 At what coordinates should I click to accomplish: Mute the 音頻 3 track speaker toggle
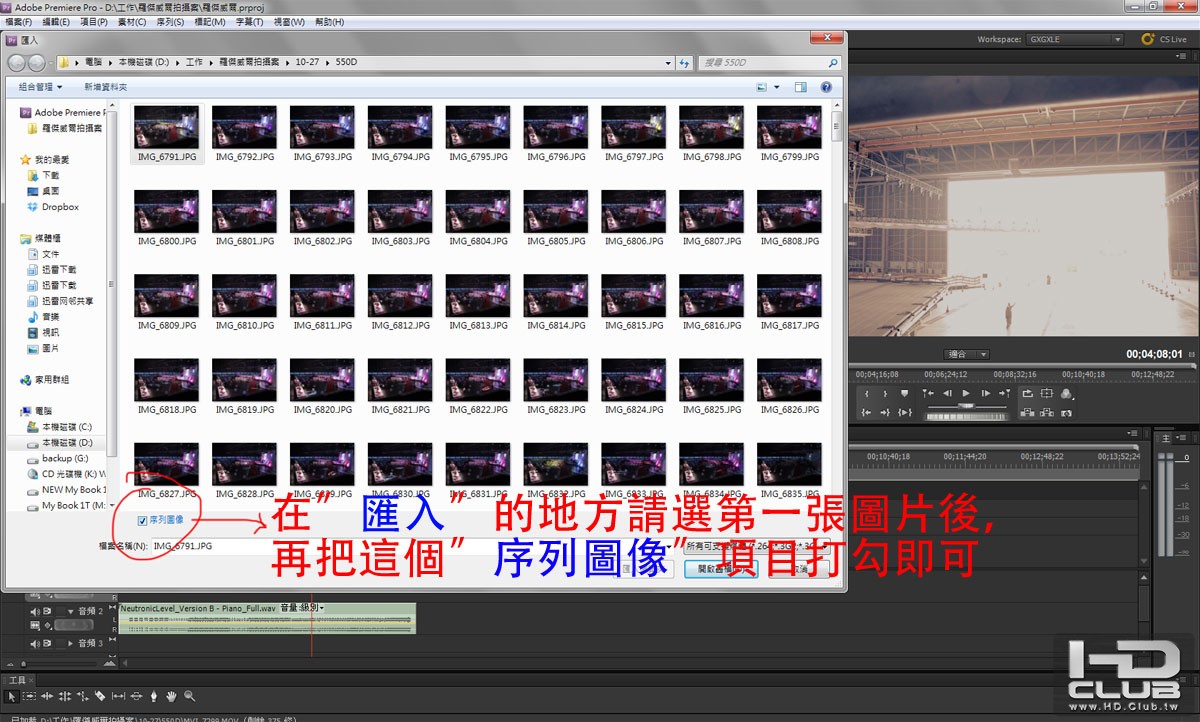point(35,643)
